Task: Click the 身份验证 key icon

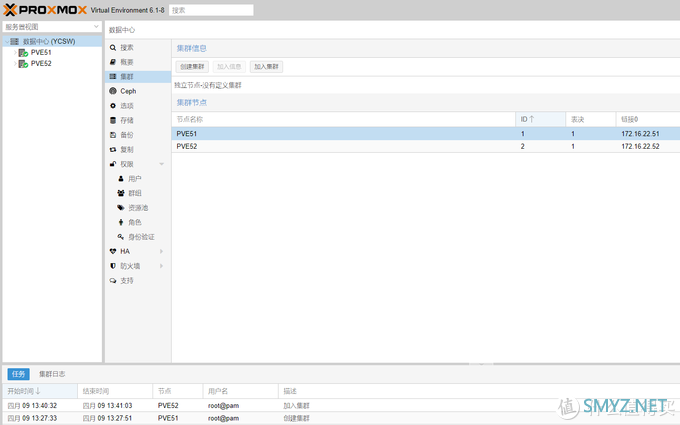Action: click(x=121, y=237)
